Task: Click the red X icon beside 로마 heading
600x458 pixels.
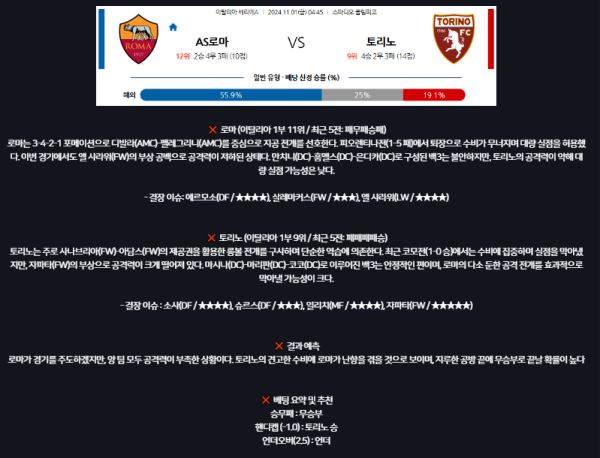Action: pos(213,130)
